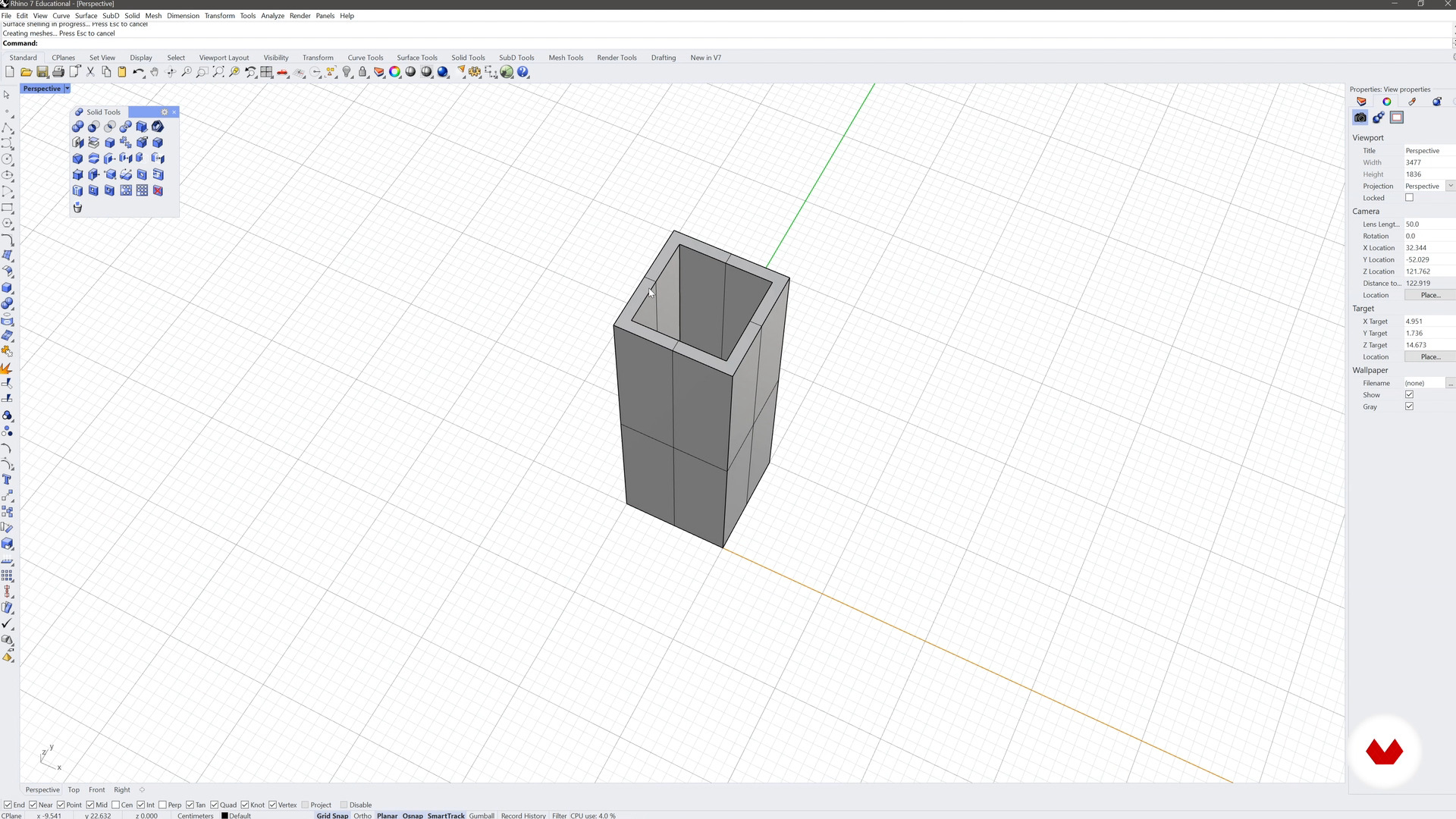
Task: Click the Delete hole red X icon
Action: coord(158,190)
